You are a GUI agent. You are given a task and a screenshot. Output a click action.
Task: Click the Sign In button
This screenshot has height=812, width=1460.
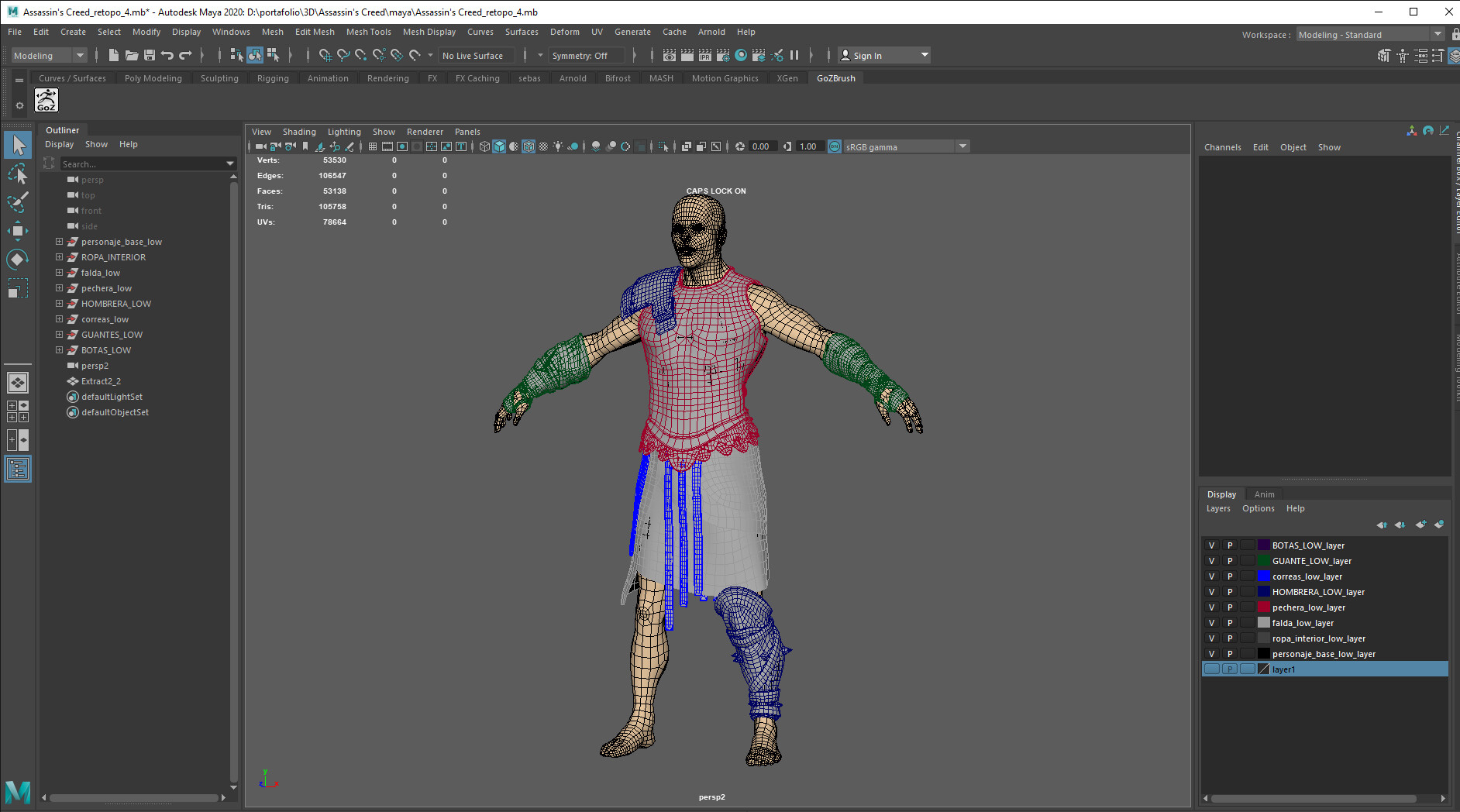tap(867, 56)
